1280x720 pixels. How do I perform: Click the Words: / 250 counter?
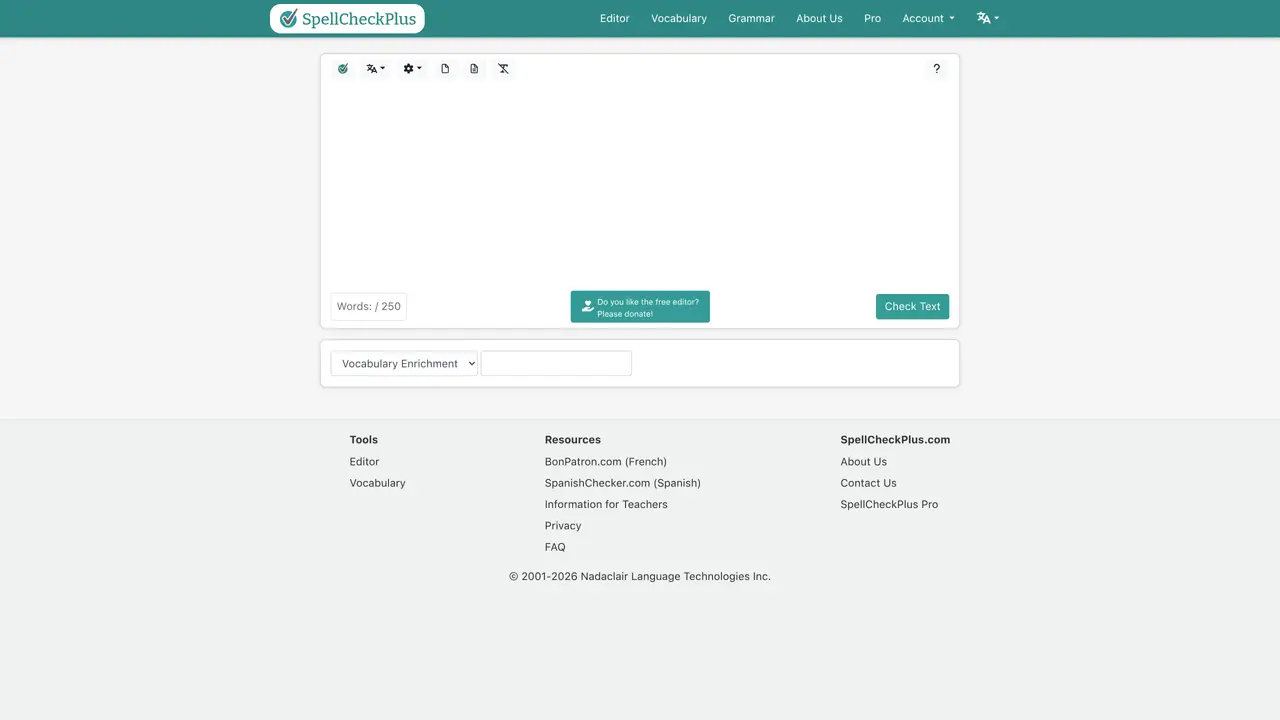tap(369, 307)
